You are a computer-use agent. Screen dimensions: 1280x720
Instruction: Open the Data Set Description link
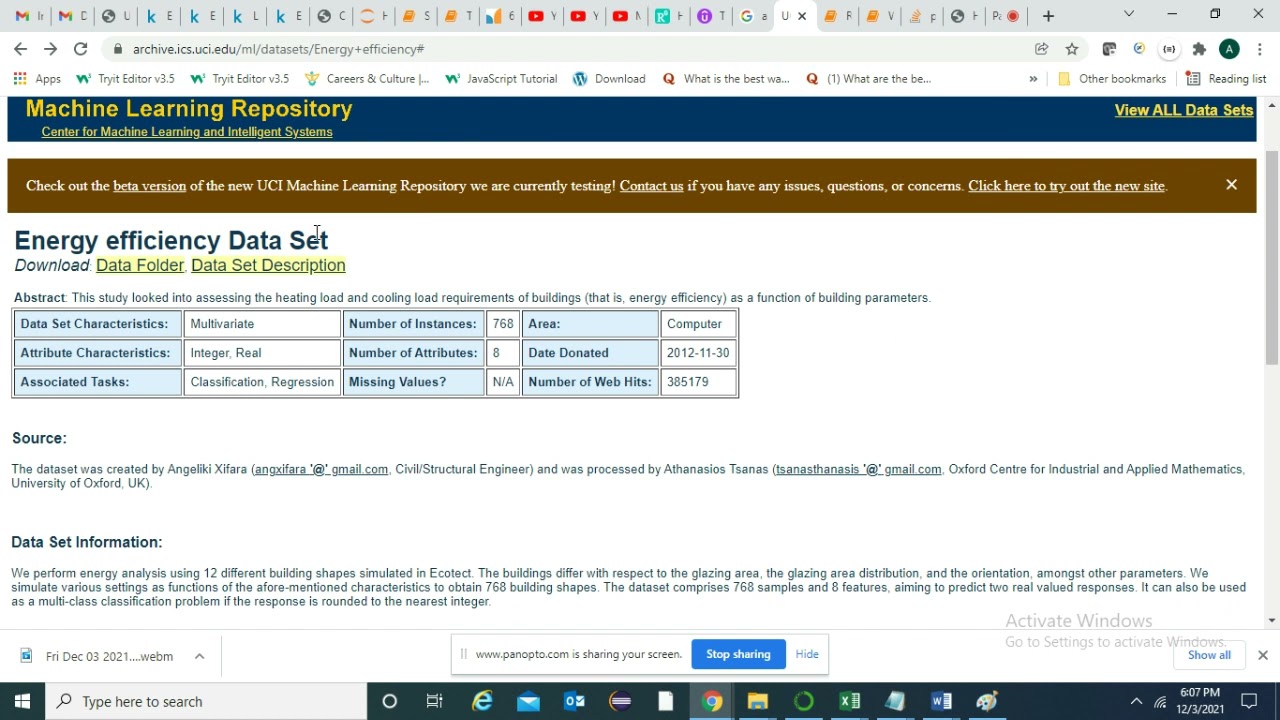click(268, 265)
